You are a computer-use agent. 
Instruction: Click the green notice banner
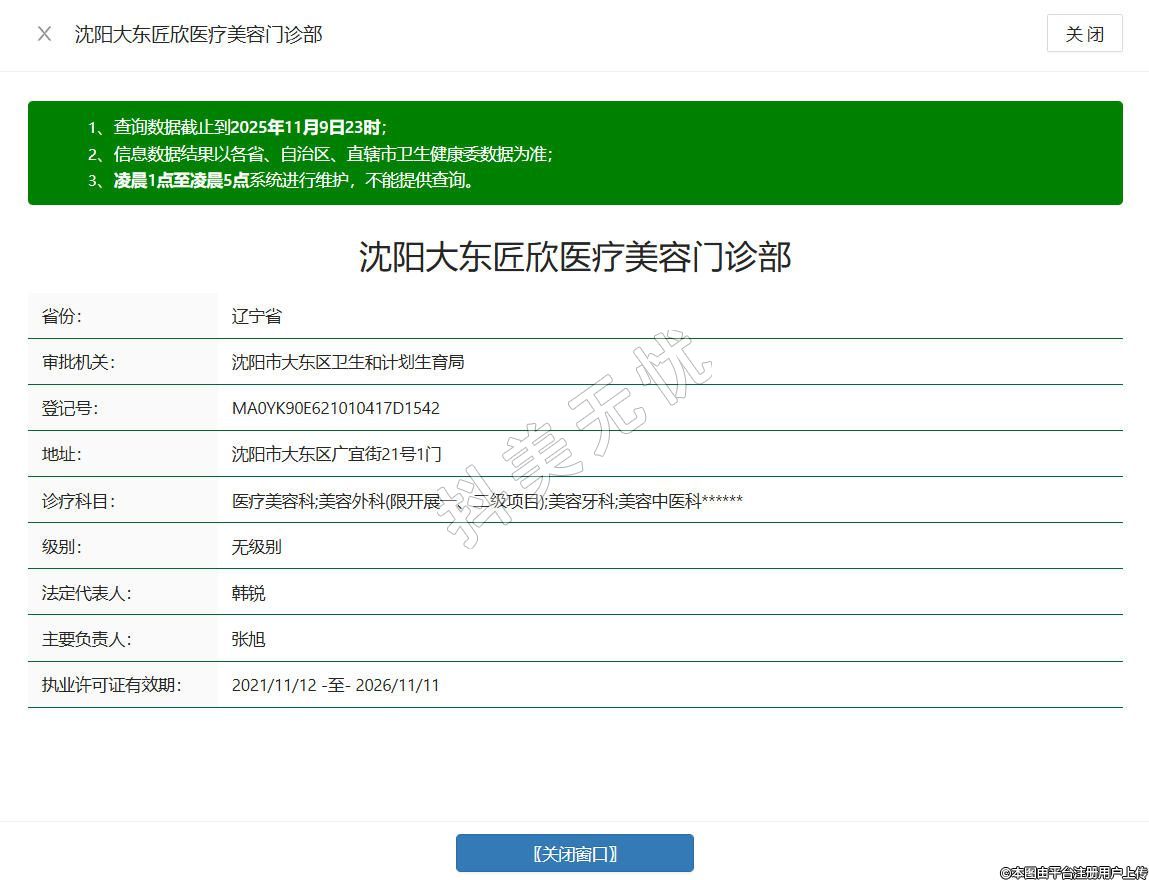point(800,153)
